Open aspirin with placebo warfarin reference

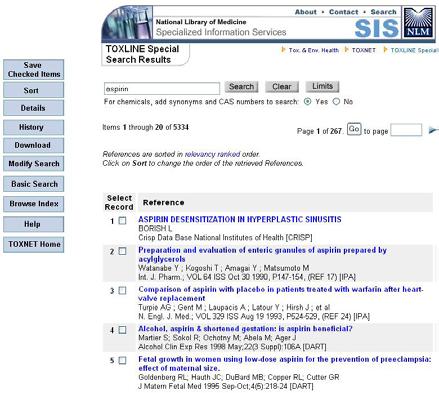point(281,294)
